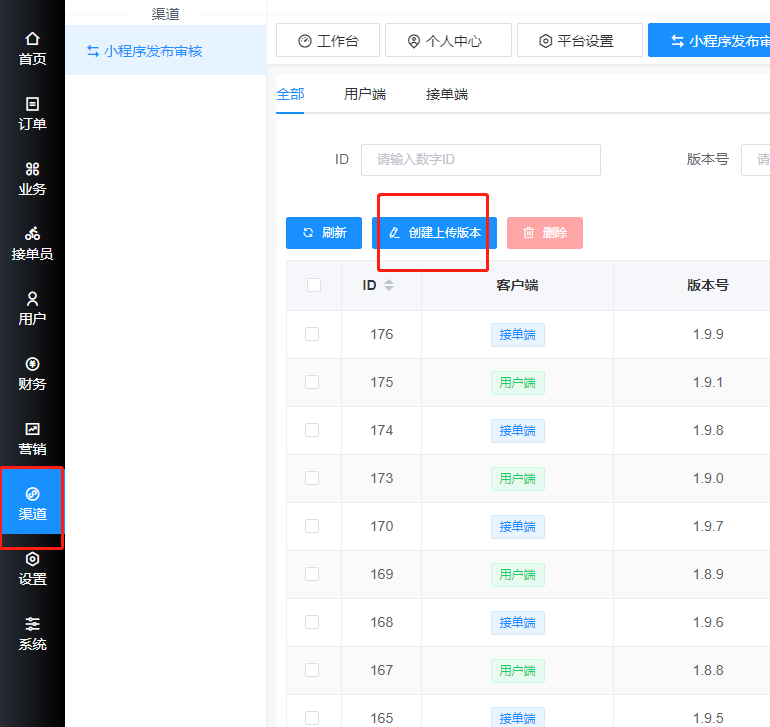Viewport: 770px width, 727px height.
Task: Select 用户端 filter tab
Action: click(365, 94)
